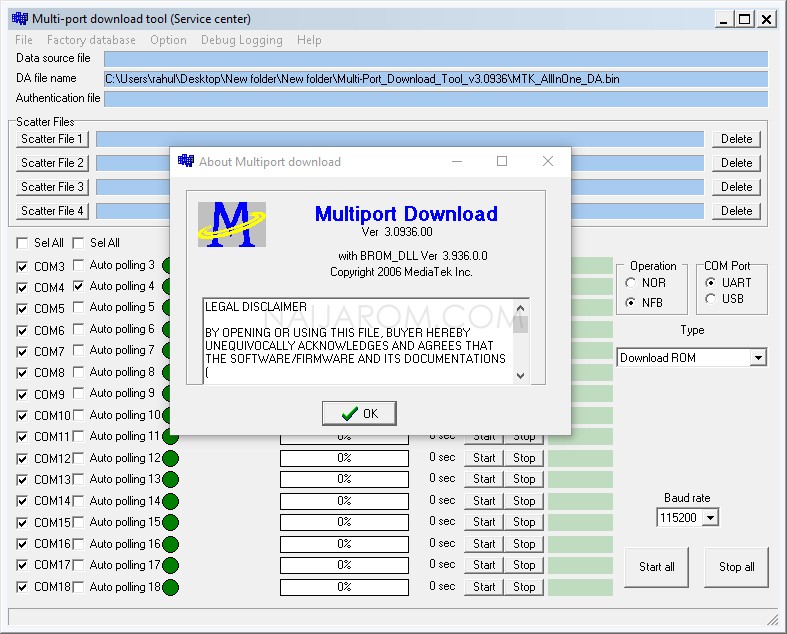Uncheck the COM3 checkbox
The width and height of the screenshot is (787, 634).
point(22,267)
